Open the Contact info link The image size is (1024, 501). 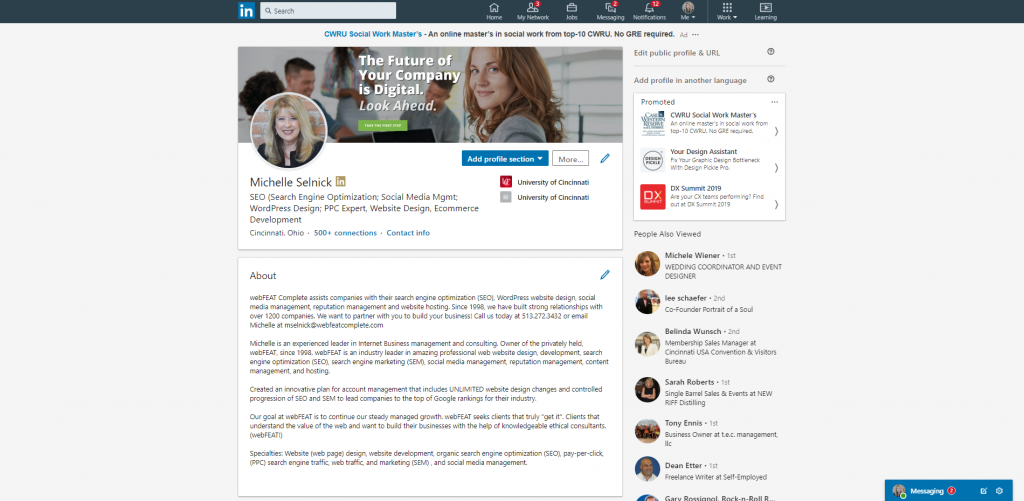(x=408, y=233)
